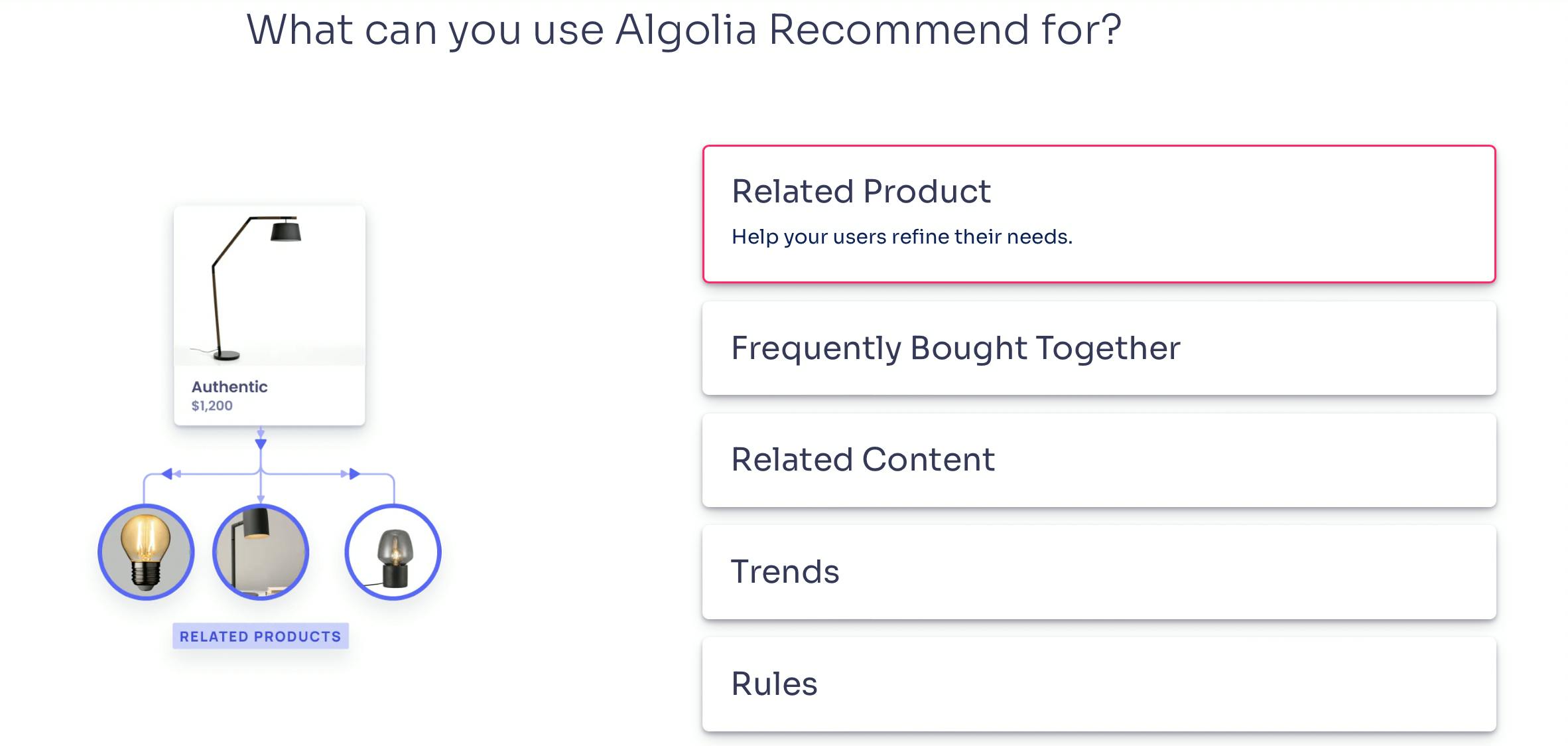
Task: Click the light bulb related product circle
Action: (146, 552)
